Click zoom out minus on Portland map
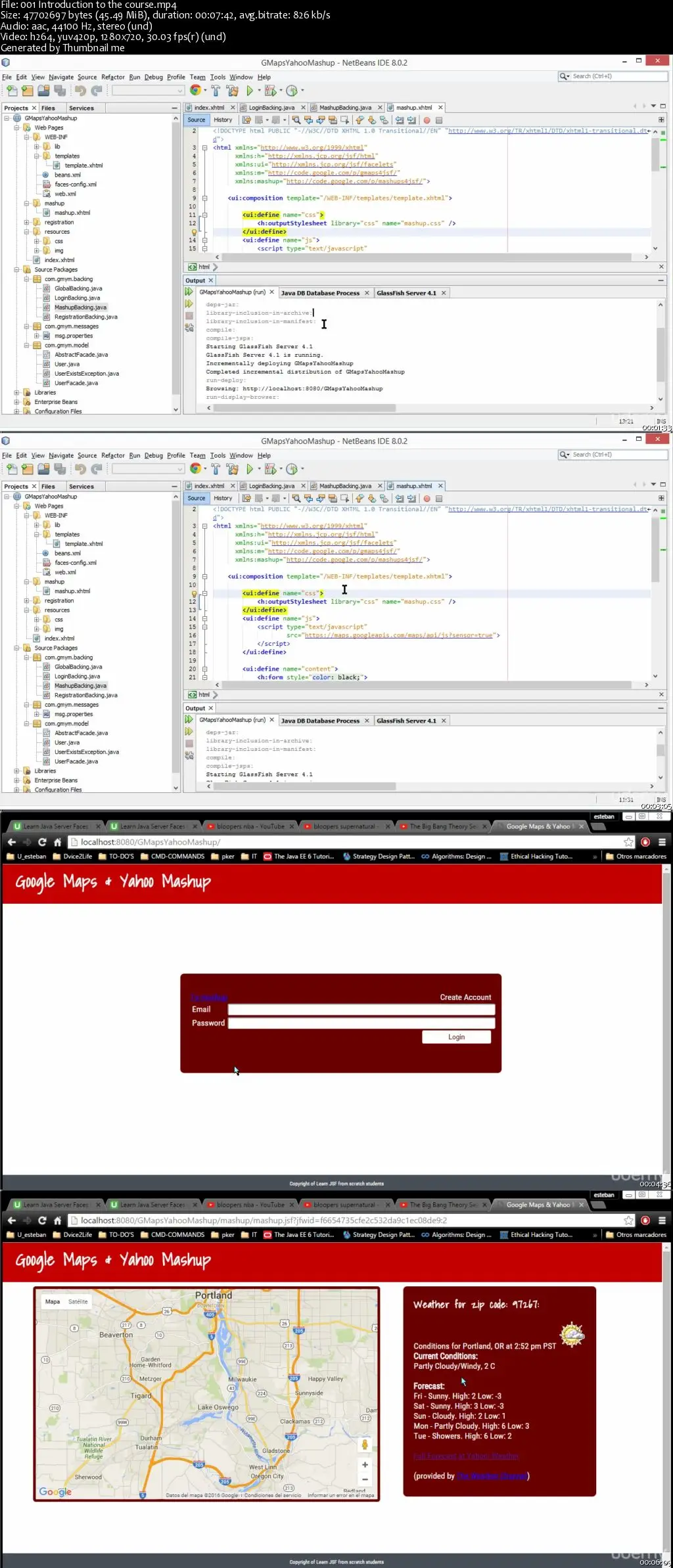Viewport: 673px width, 1568px height. point(365,1481)
